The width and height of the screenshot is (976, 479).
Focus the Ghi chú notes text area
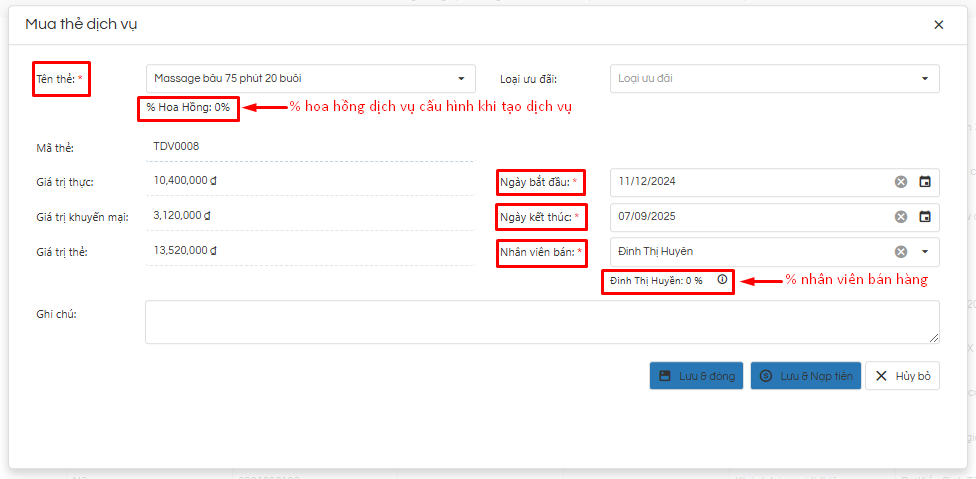[x=540, y=322]
